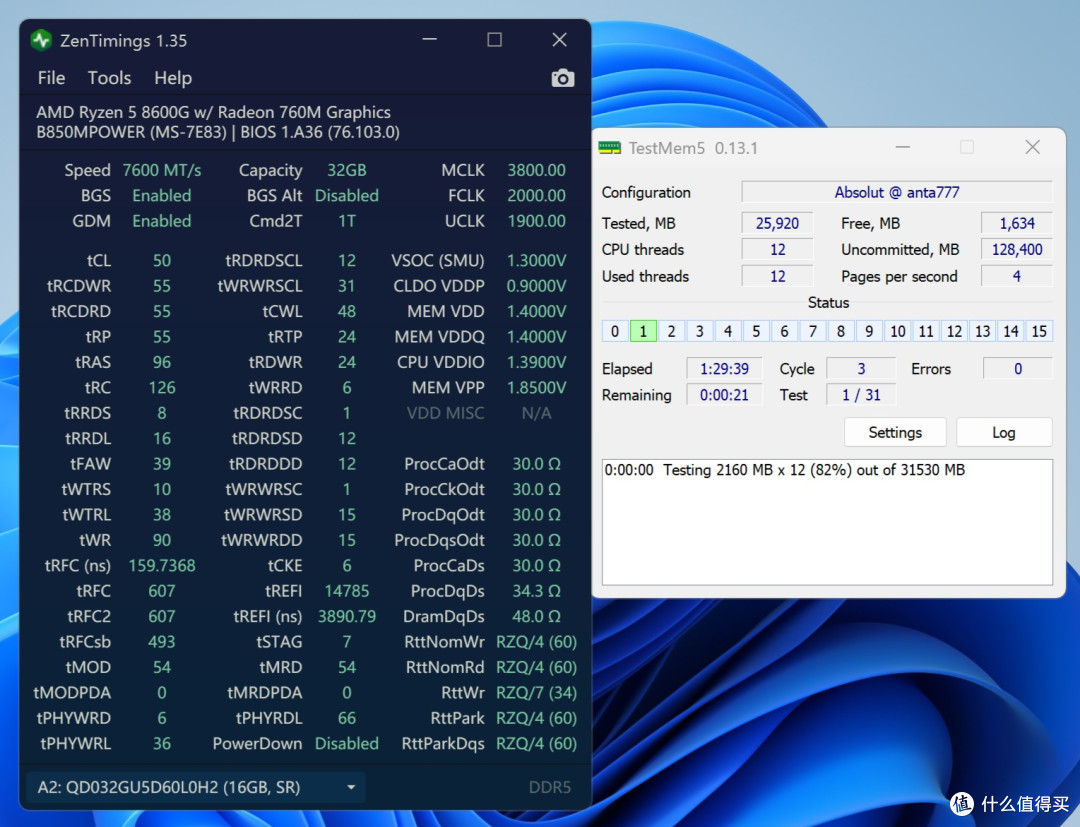This screenshot has width=1080, height=827.
Task: Click the ZenTimings app logo icon
Action: pos(41,41)
